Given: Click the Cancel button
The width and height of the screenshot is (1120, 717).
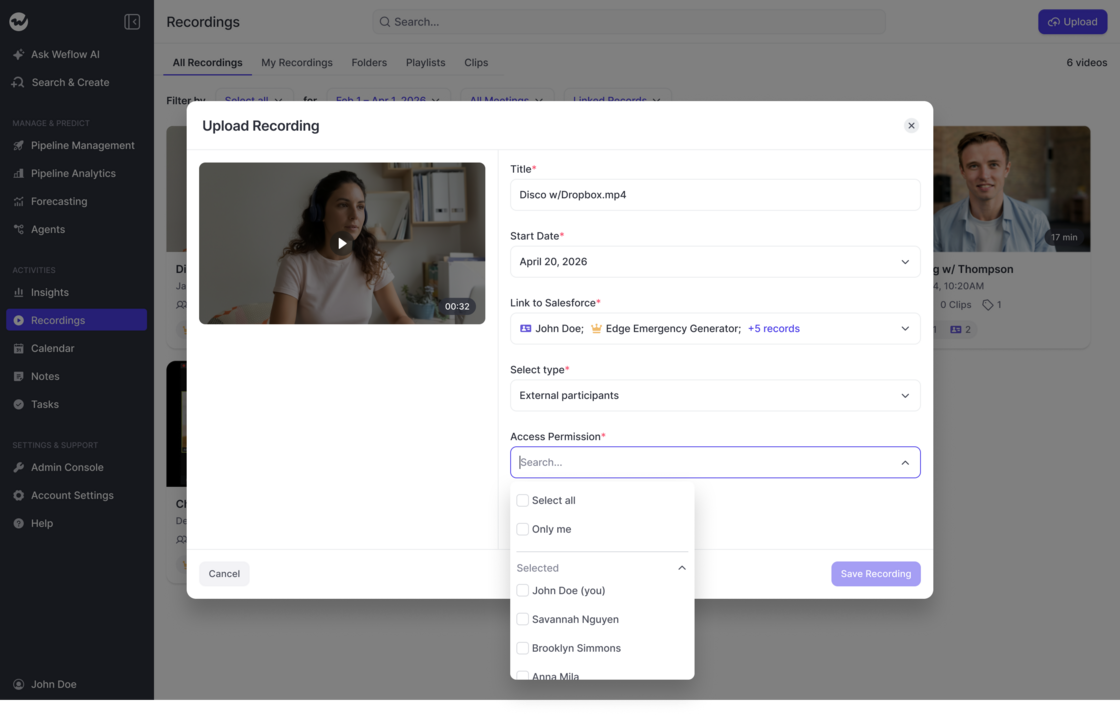Looking at the screenshot, I should click(224, 573).
